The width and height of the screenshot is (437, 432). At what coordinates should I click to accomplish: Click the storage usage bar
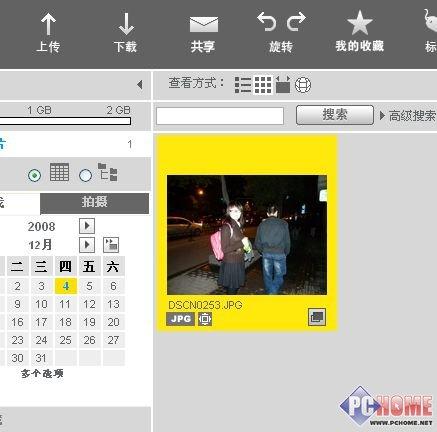(x=65, y=121)
